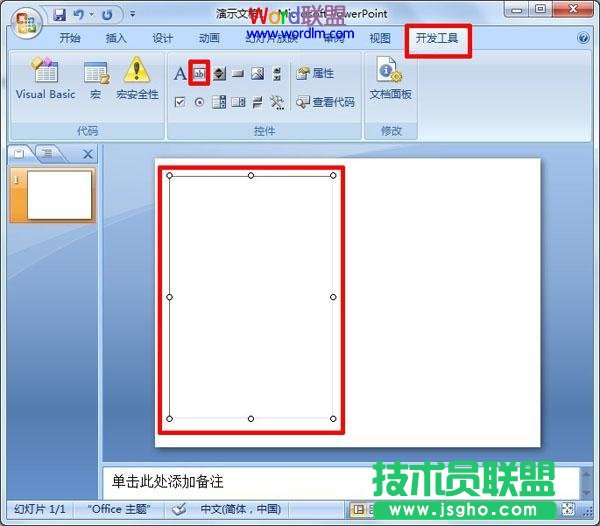Image resolution: width=600 pixels, height=526 pixels.
Task: Click the 宏 (Macros) icon
Action: tap(96, 79)
